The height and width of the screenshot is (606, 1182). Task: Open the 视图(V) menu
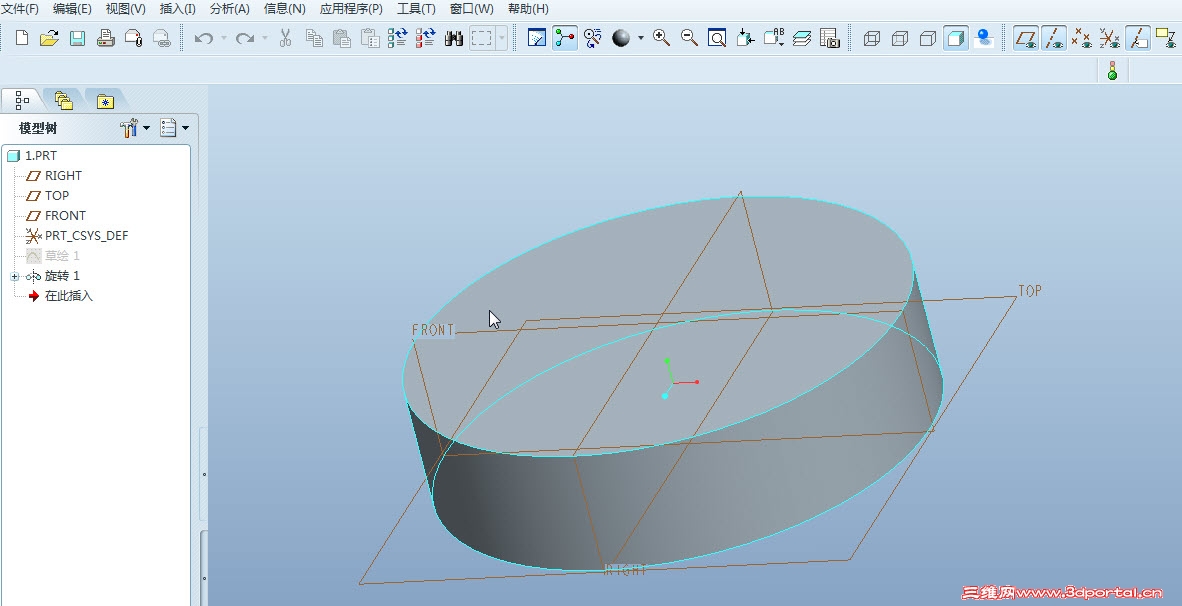point(125,9)
